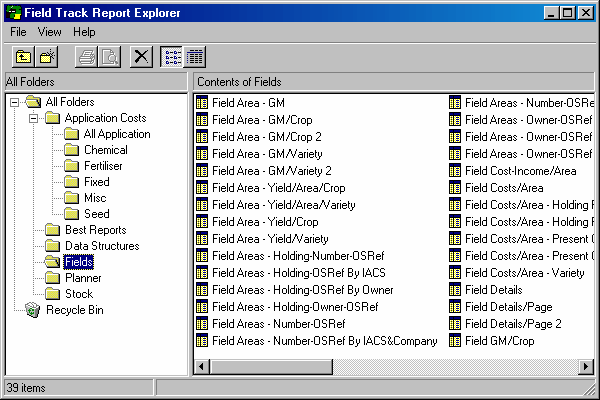Open the Seed folder
600x400 pixels.
click(x=97, y=214)
